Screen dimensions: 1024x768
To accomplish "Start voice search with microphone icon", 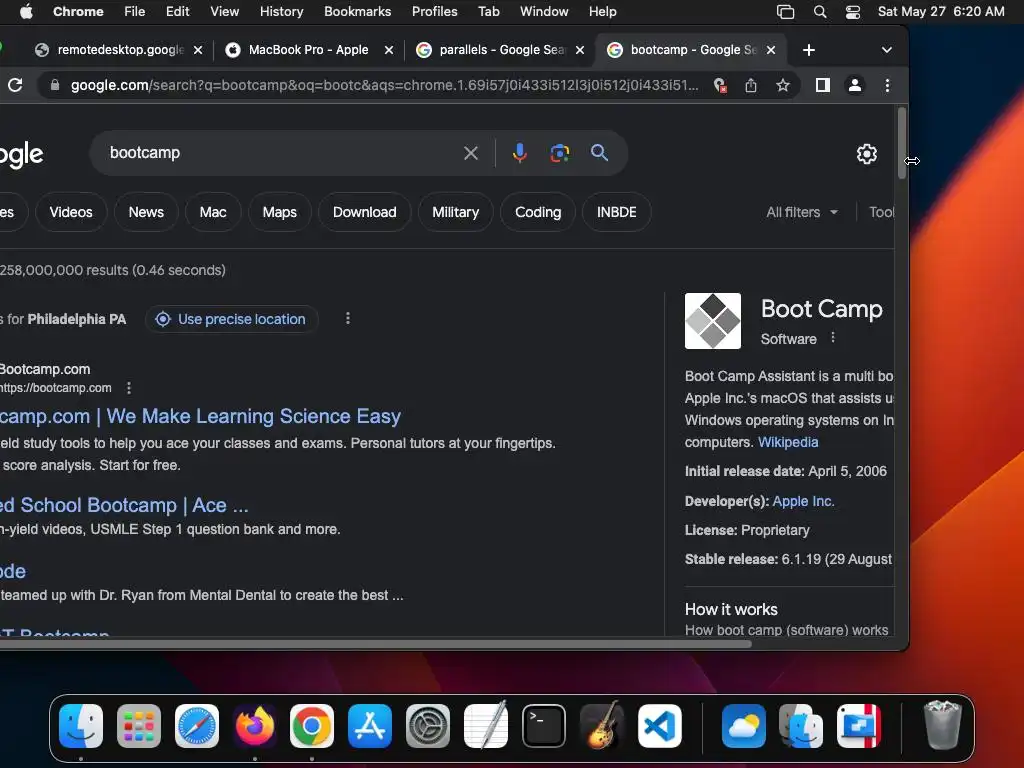I will 519,153.
